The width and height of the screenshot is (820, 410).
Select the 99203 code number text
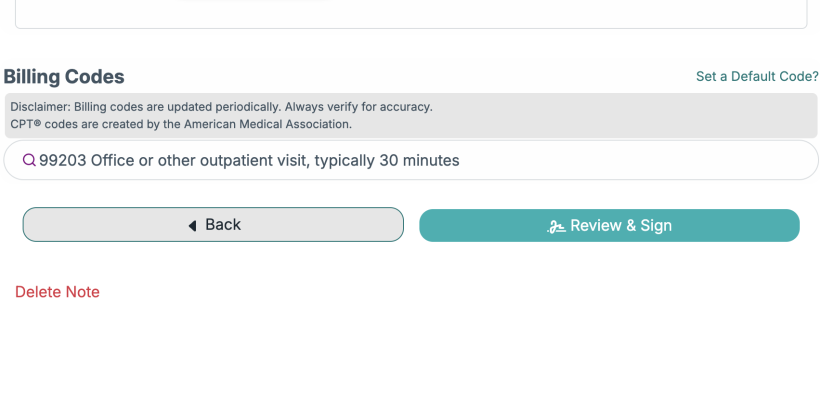coord(62,160)
